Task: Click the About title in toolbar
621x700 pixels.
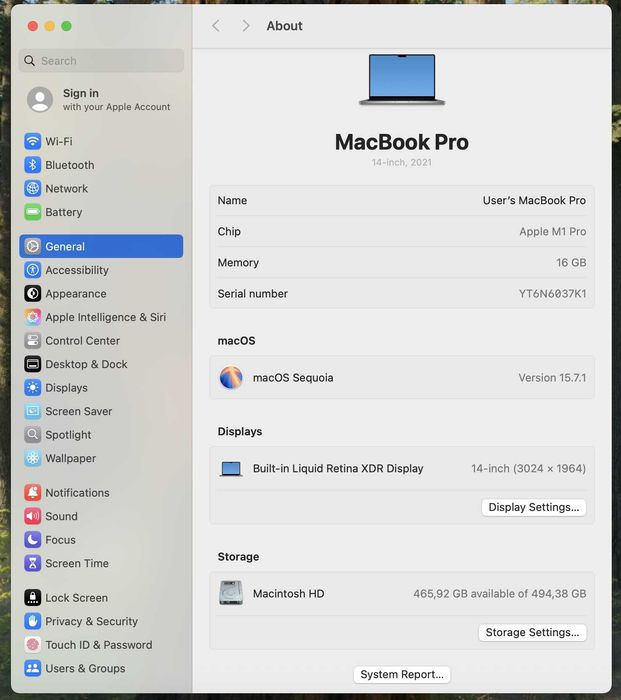Action: [284, 26]
